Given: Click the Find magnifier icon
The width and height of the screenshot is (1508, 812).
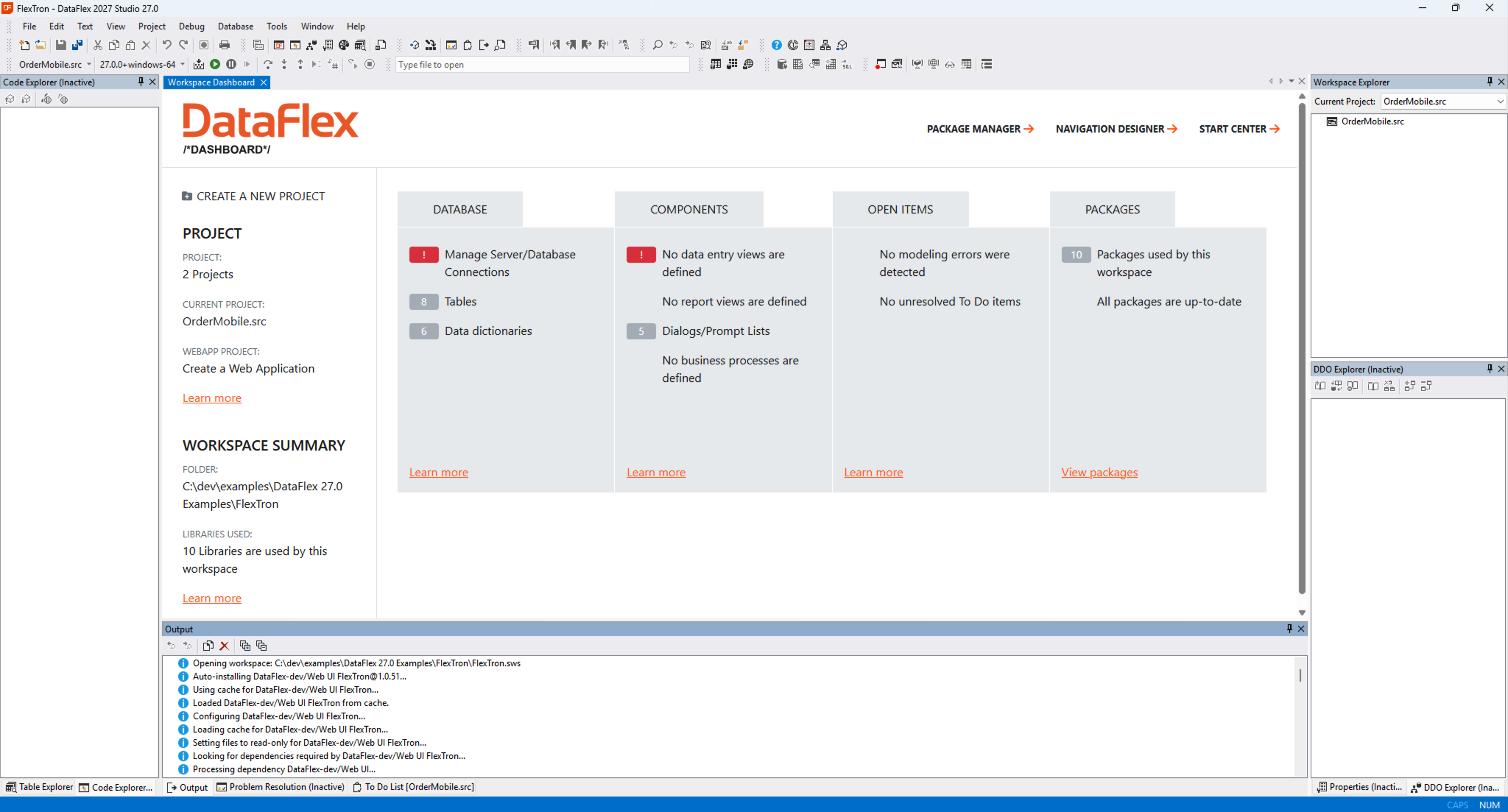Looking at the screenshot, I should [658, 45].
